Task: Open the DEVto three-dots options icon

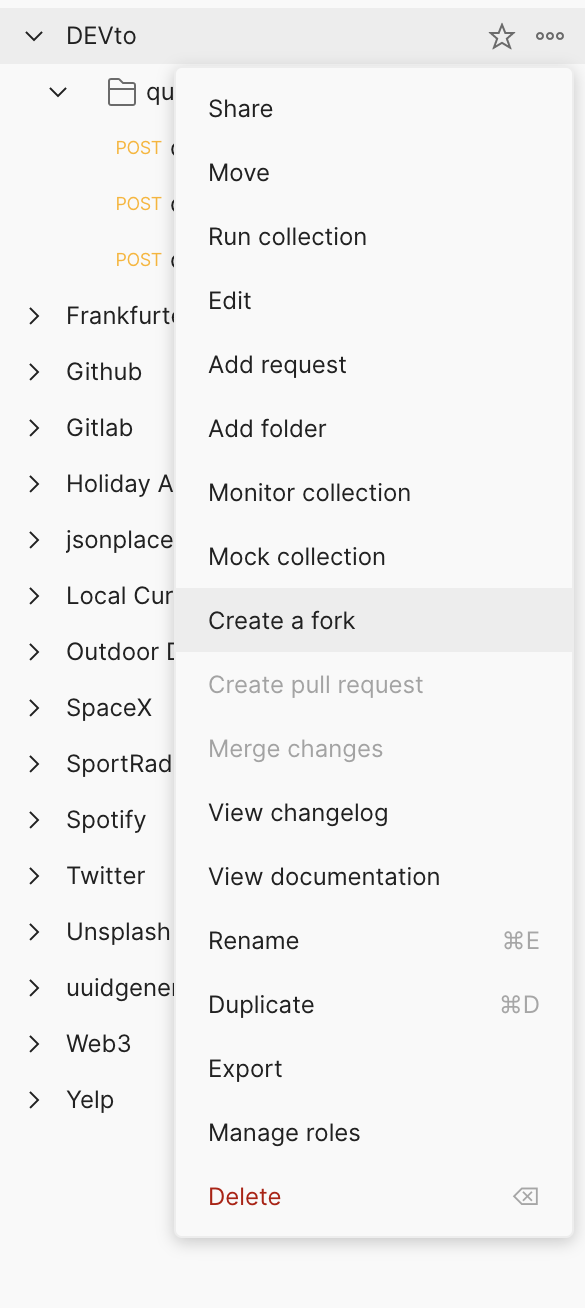Action: click(550, 37)
